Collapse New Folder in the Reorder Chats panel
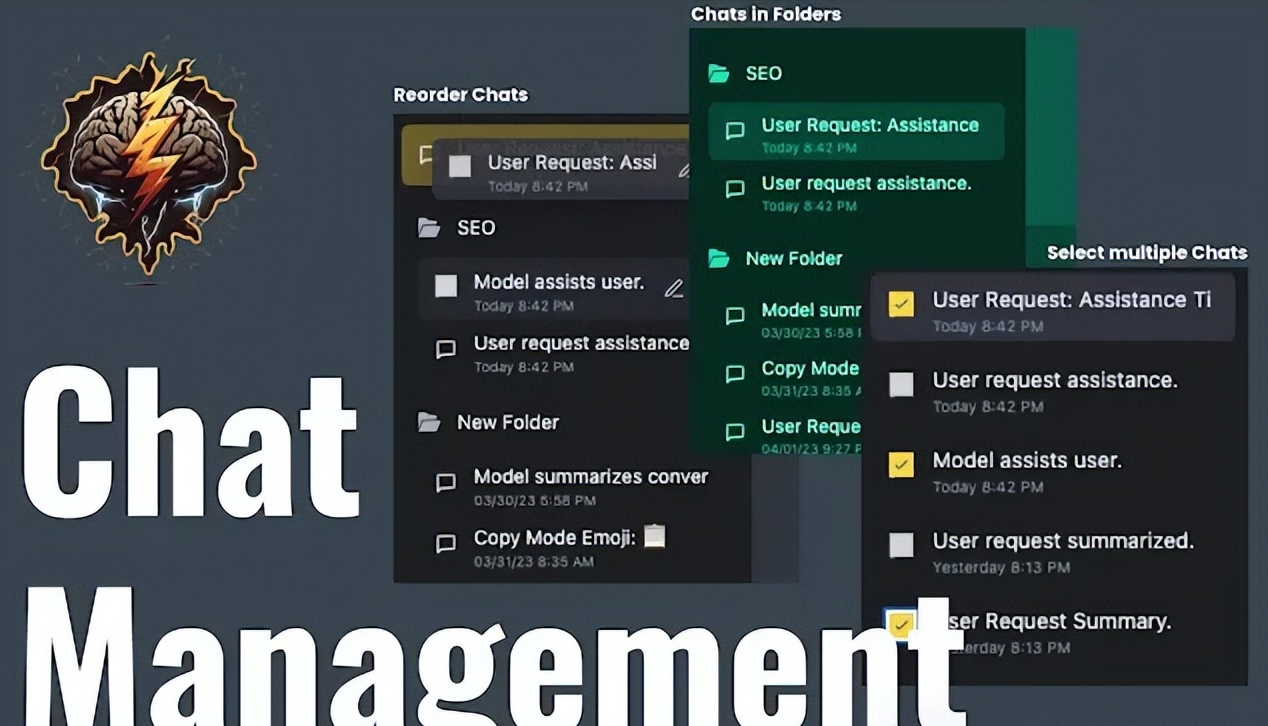 pos(507,422)
